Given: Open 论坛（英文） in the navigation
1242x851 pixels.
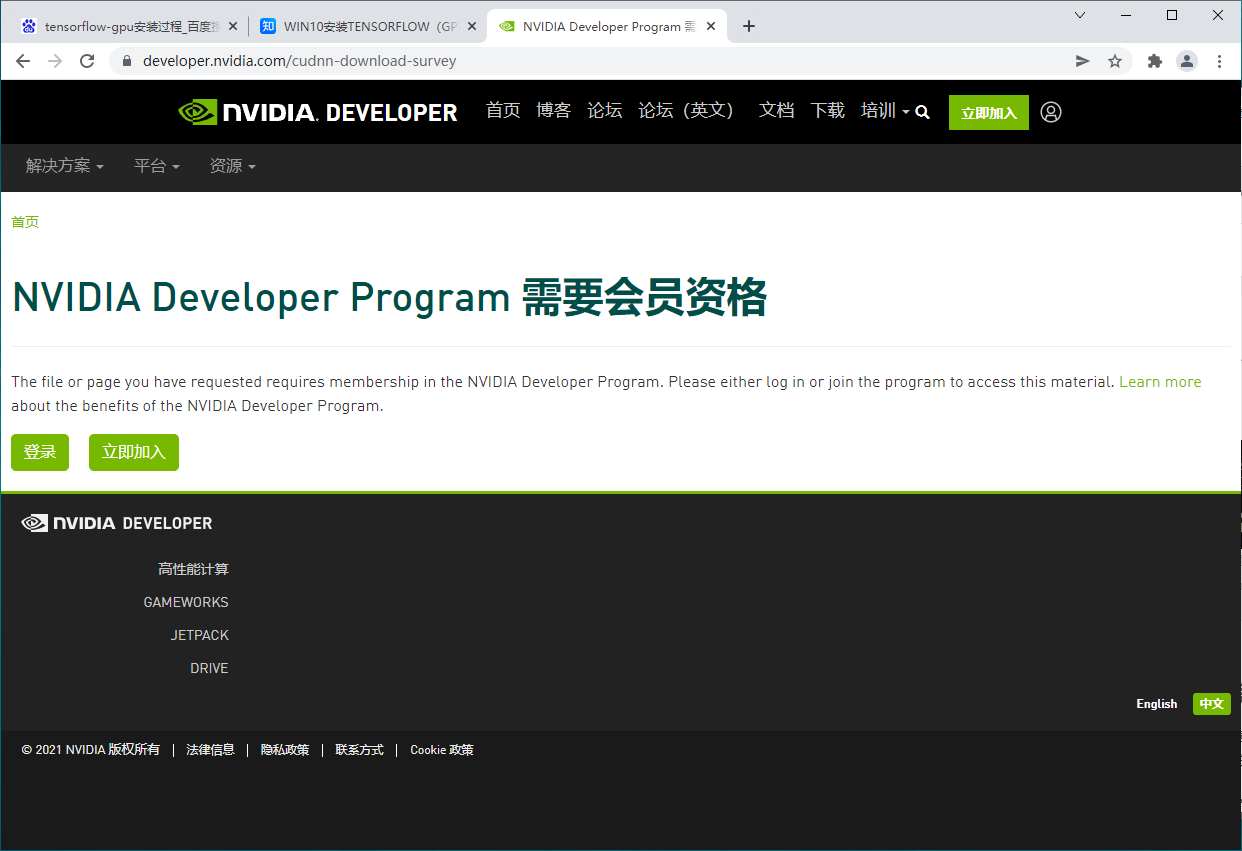Looking at the screenshot, I should [x=690, y=111].
